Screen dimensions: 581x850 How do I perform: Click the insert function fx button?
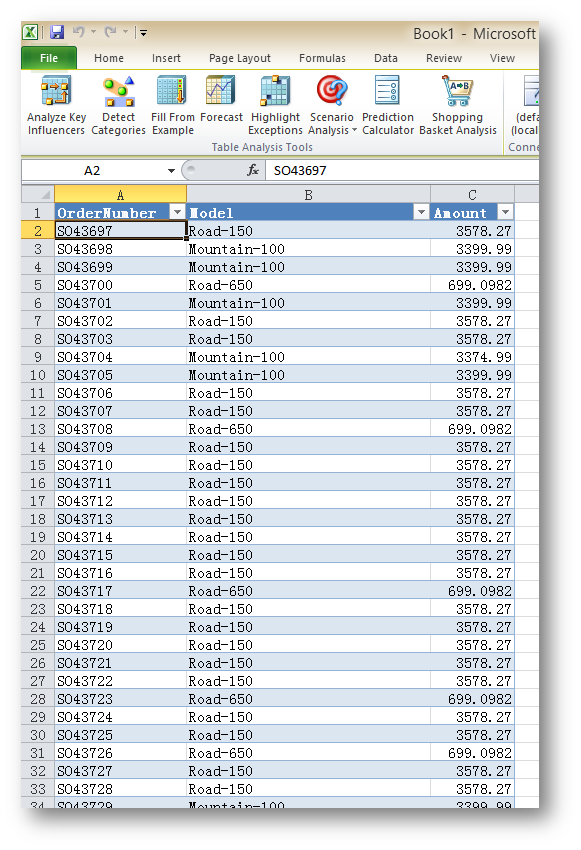pos(253,170)
